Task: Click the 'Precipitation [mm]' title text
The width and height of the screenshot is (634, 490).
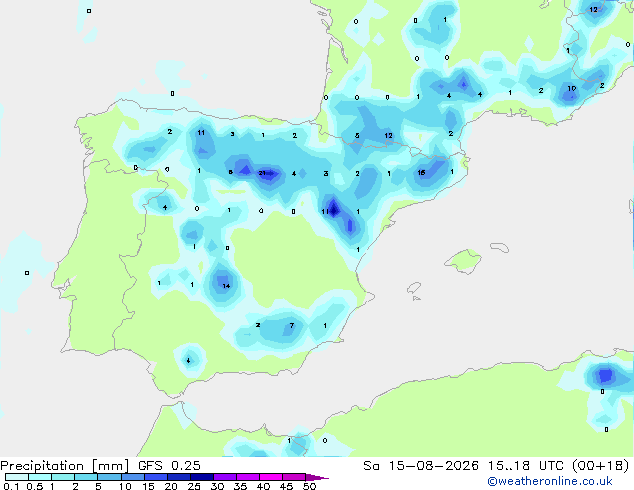Action: (x=65, y=466)
